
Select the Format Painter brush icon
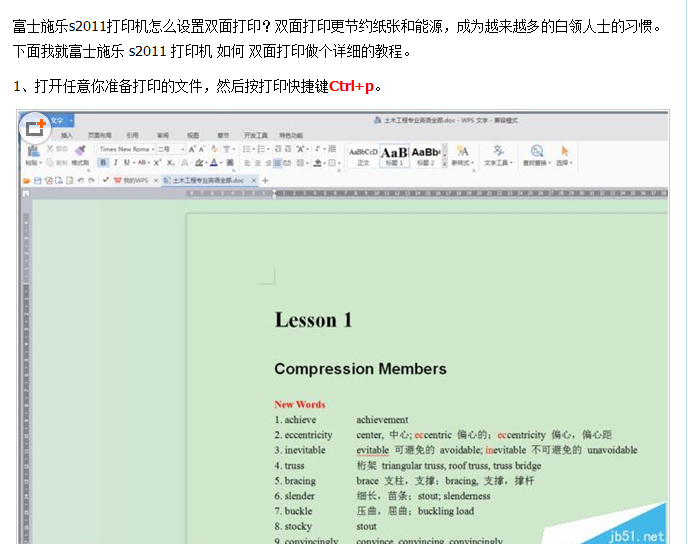click(x=80, y=151)
